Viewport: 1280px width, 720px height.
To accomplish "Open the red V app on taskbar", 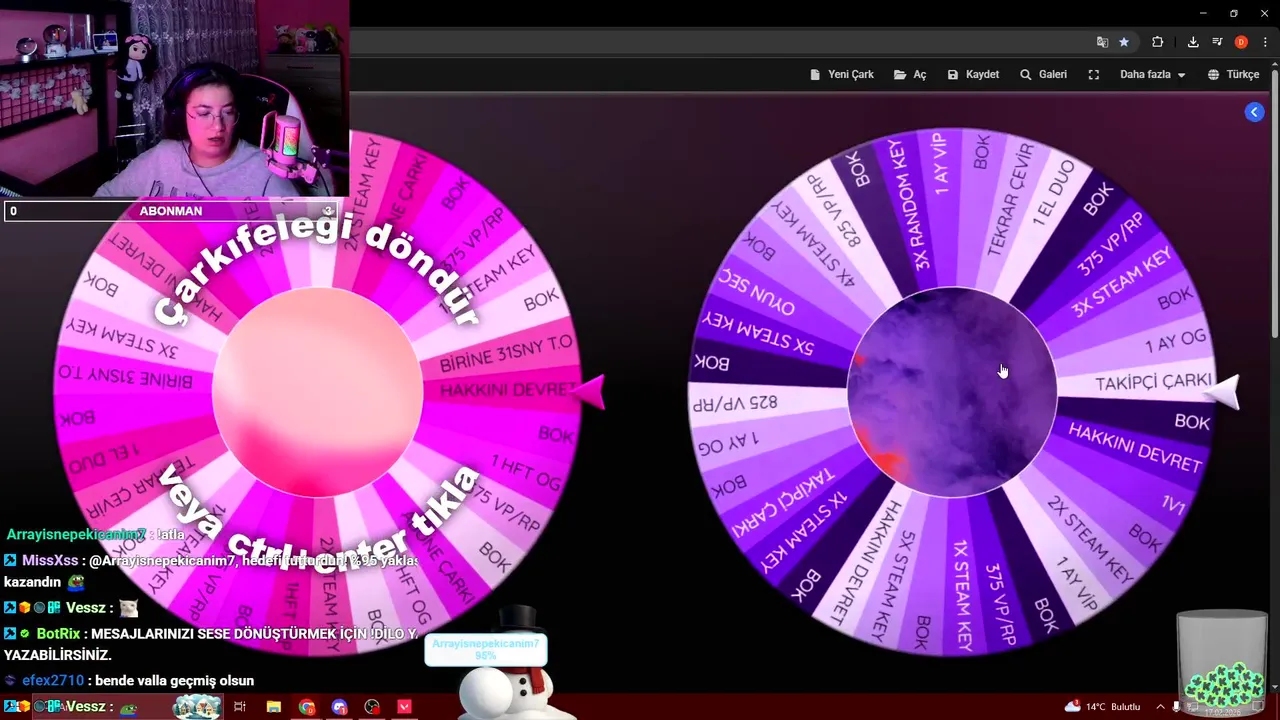I will 404,707.
